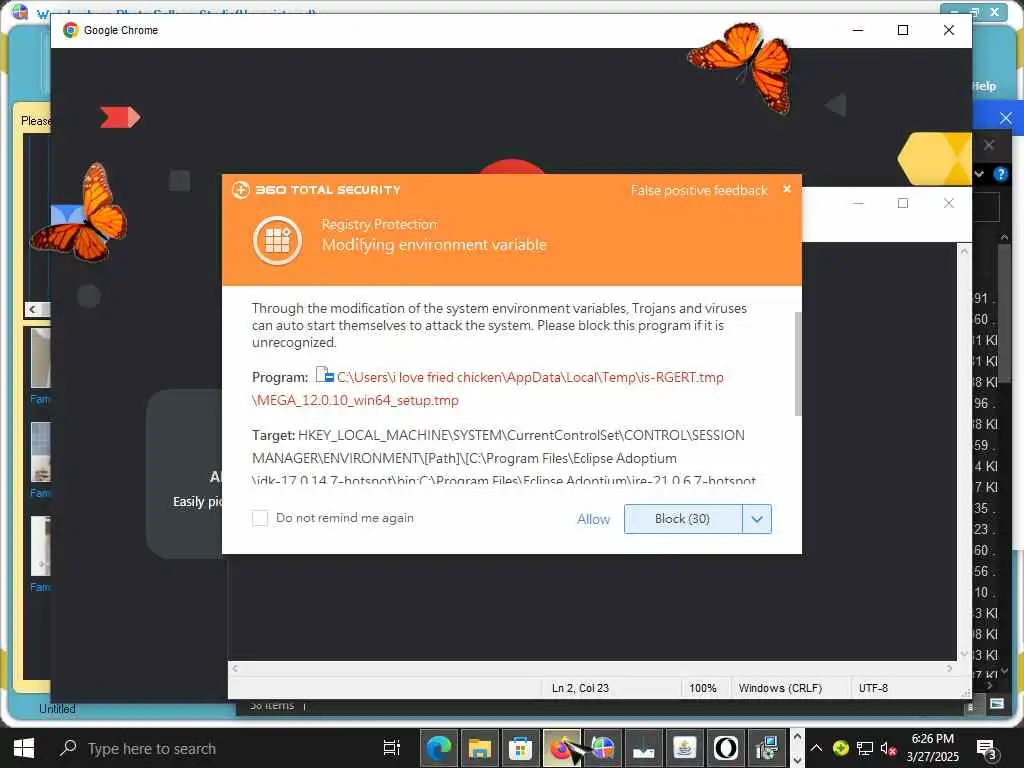
Task: Open the MEGA setup.tmp program path
Action: click(x=487, y=389)
